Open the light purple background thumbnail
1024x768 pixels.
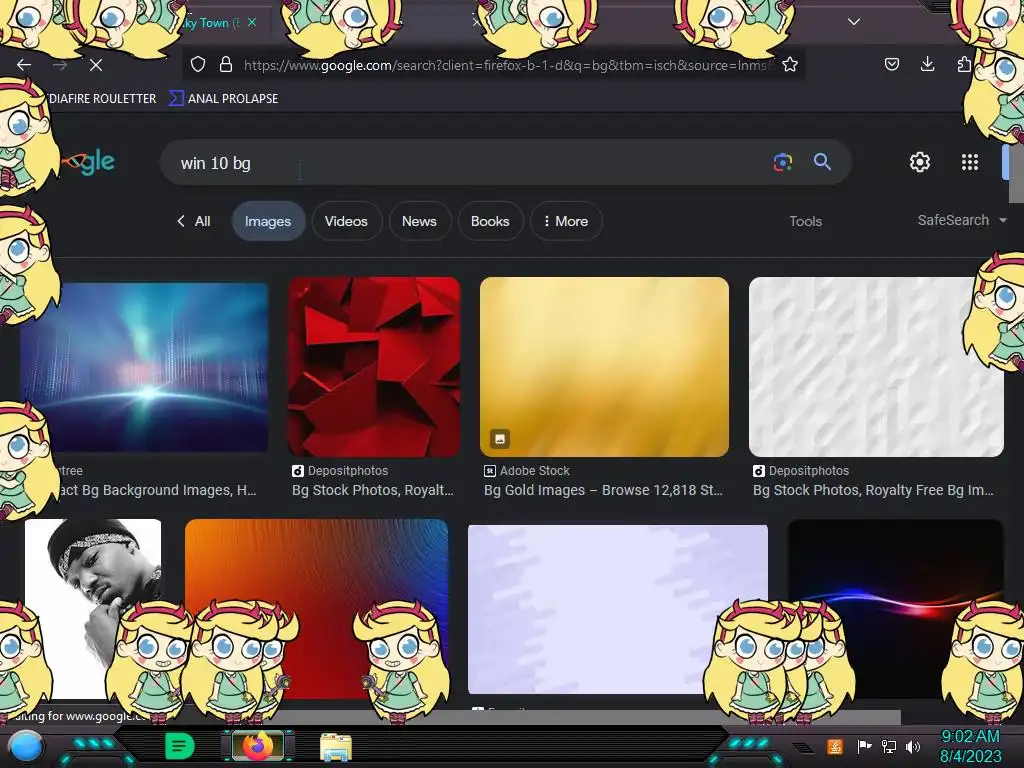click(618, 609)
